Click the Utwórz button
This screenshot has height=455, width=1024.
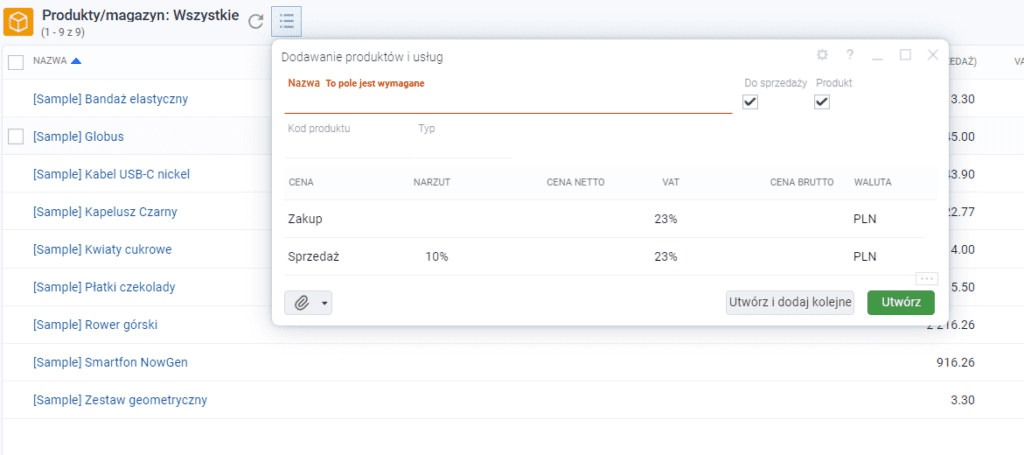900,303
